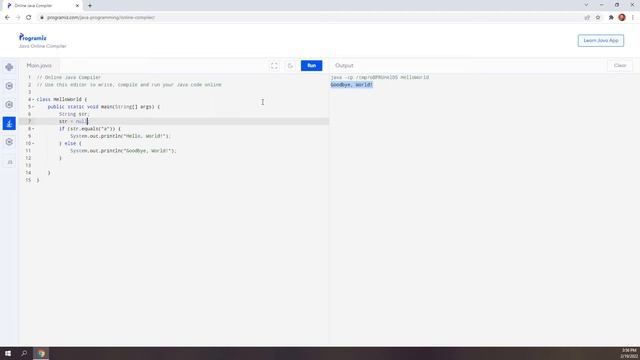Open the C++ compiler icon above Java
640x360 pixels.
[x=9, y=104]
